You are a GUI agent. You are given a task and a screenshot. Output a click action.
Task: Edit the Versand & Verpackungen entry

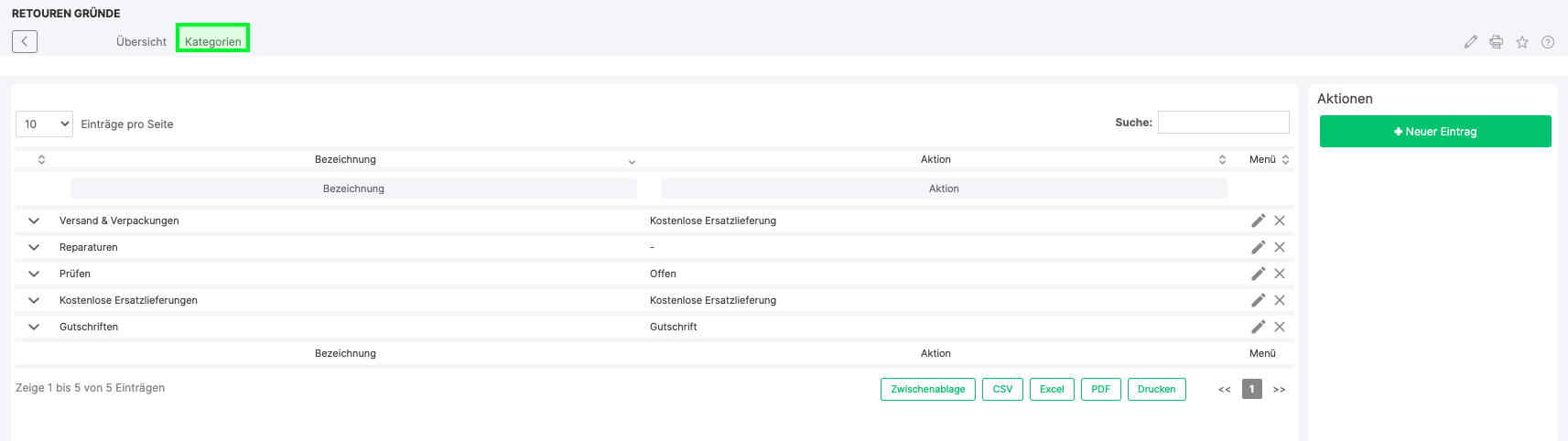[1258, 220]
